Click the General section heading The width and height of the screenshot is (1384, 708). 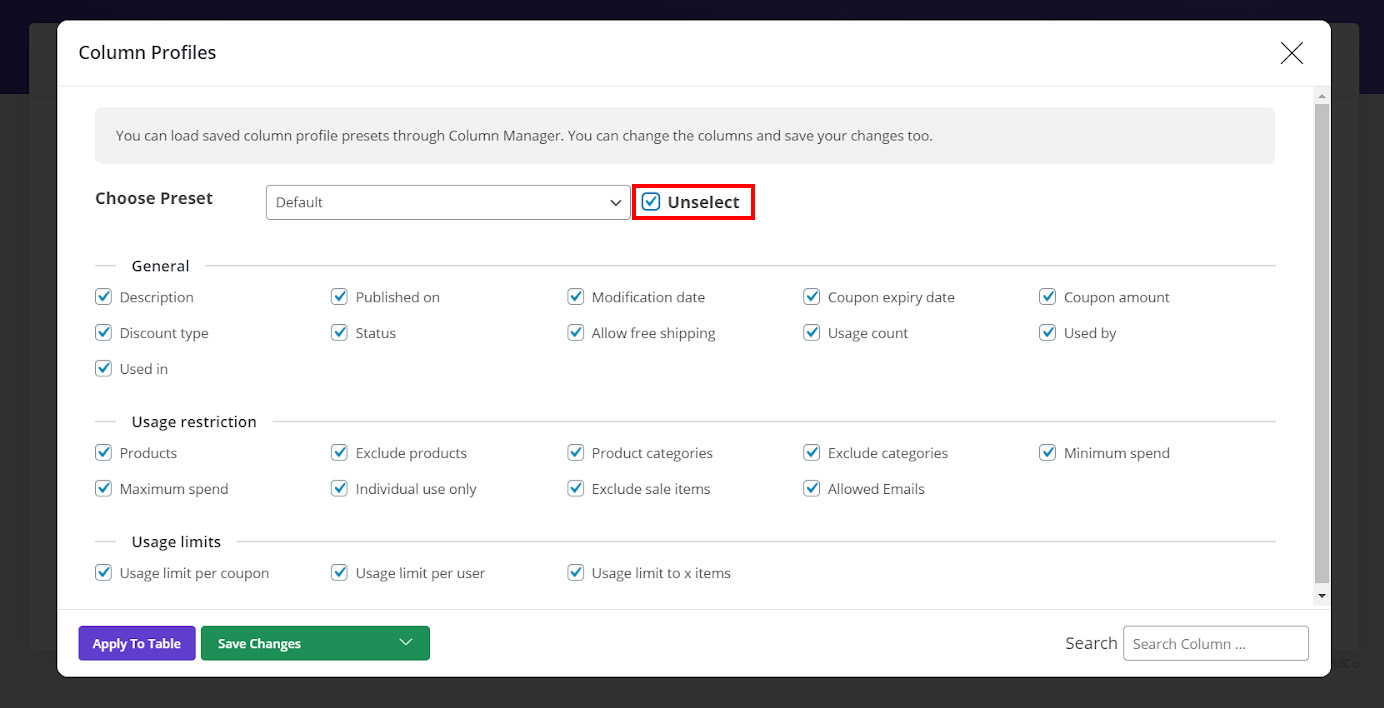[160, 266]
